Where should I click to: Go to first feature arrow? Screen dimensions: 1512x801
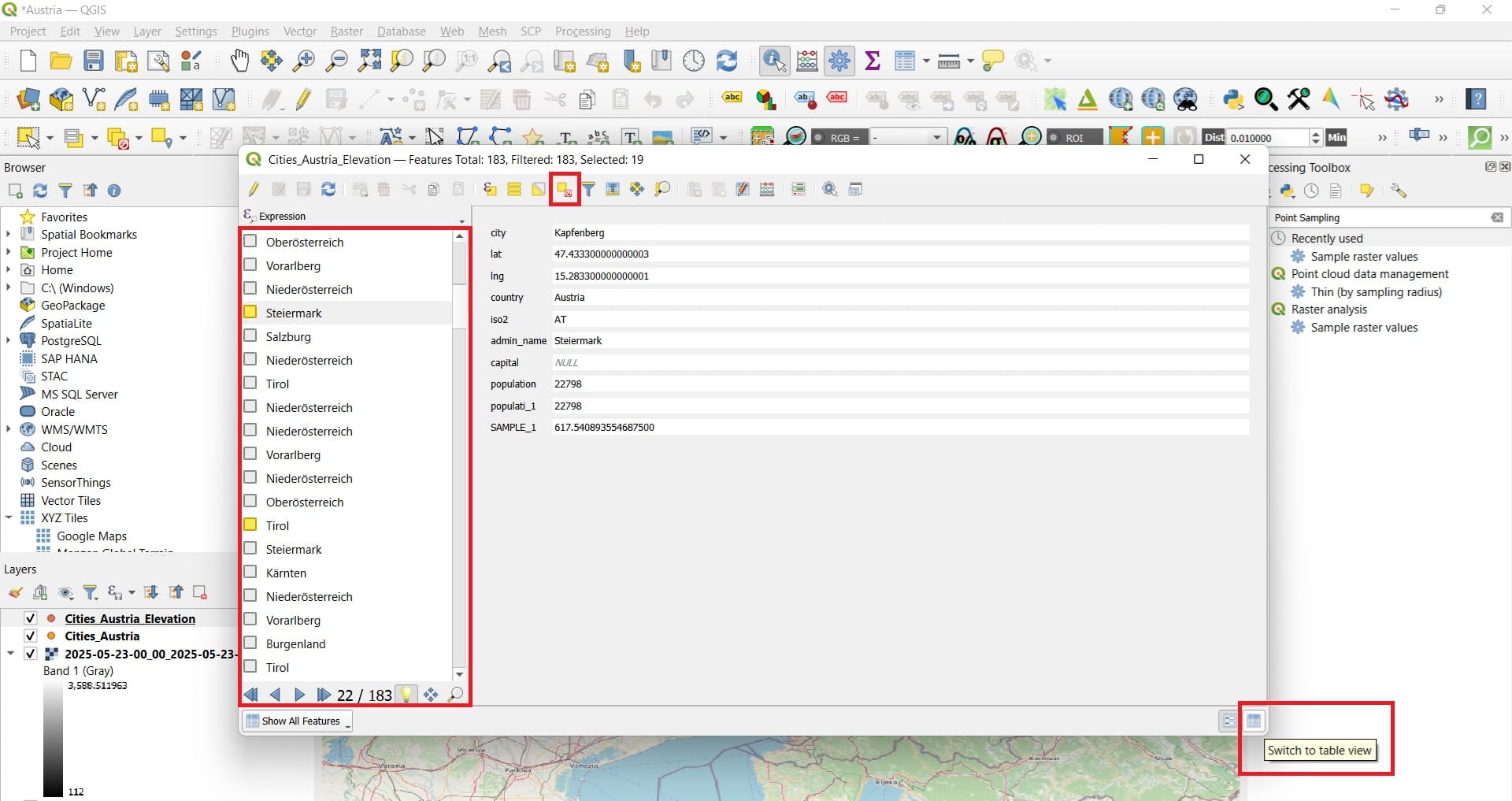click(x=251, y=695)
